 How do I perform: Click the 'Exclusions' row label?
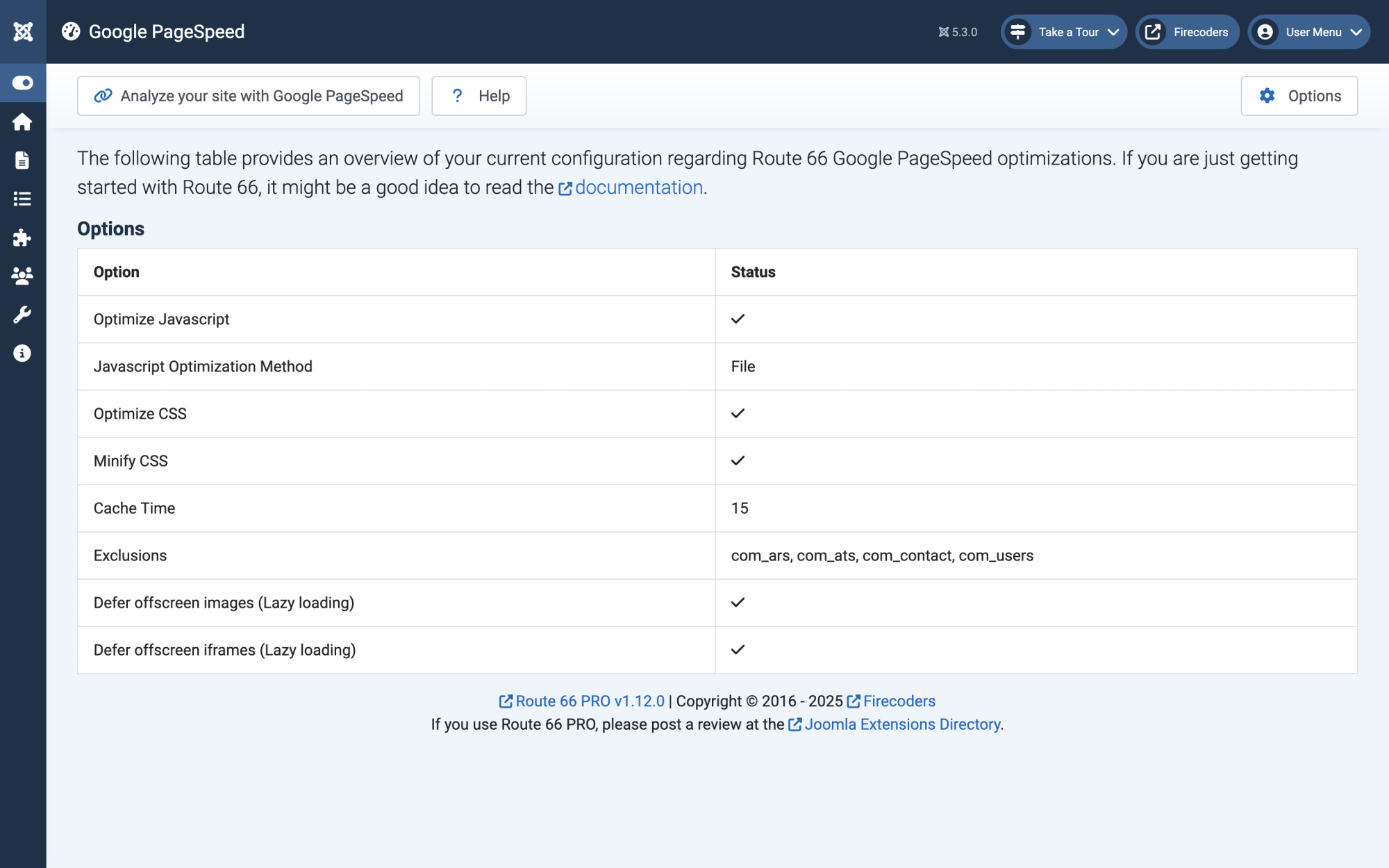[x=130, y=556]
